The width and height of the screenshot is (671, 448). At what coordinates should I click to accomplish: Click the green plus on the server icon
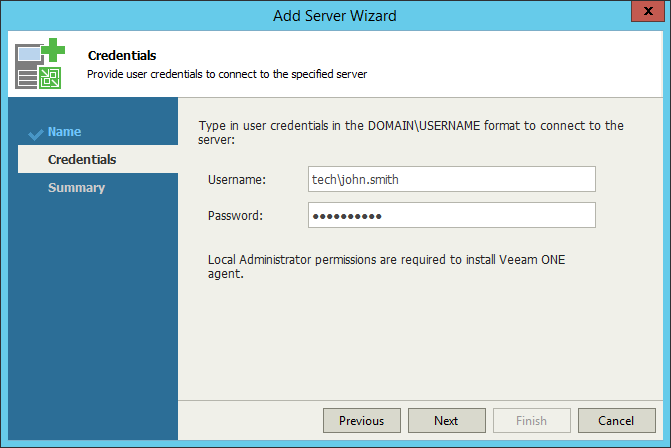(53, 50)
